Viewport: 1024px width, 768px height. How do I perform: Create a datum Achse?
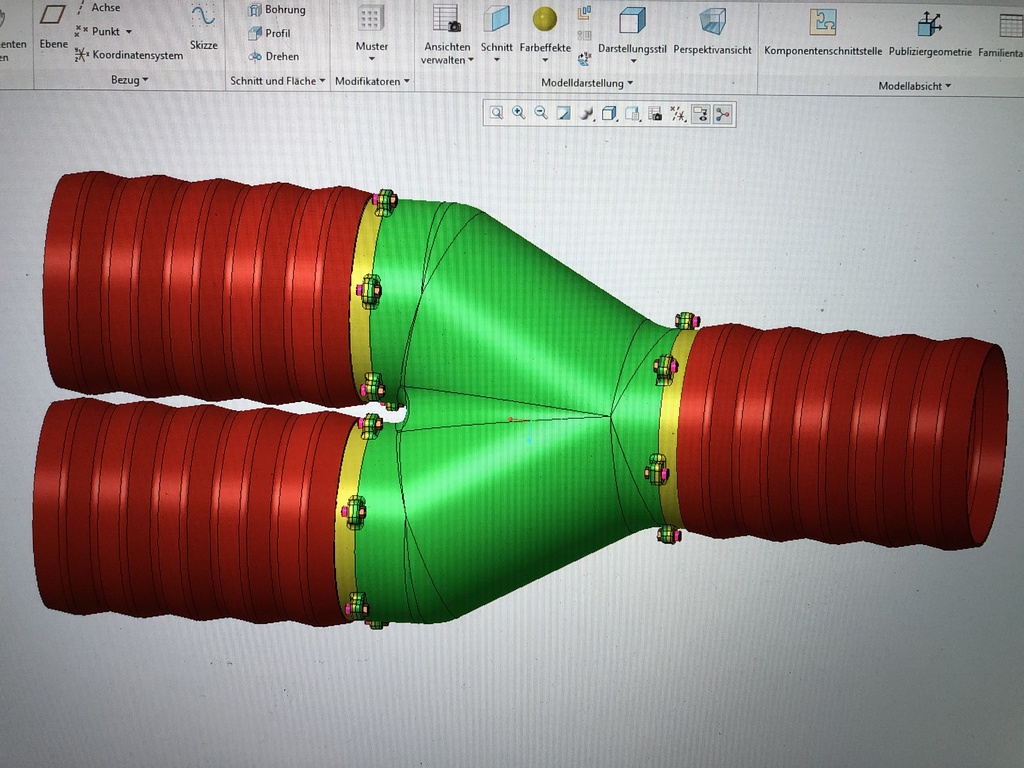[x=99, y=8]
